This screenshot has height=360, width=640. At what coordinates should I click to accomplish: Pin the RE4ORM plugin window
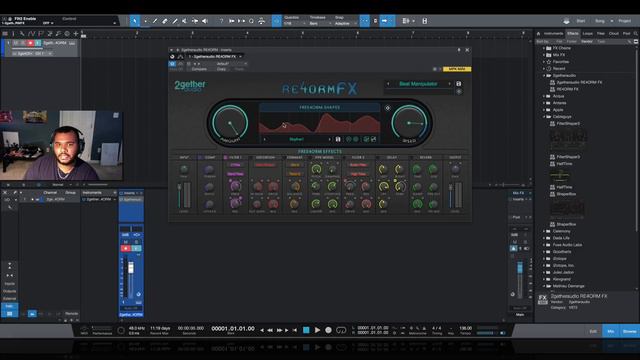tap(459, 50)
